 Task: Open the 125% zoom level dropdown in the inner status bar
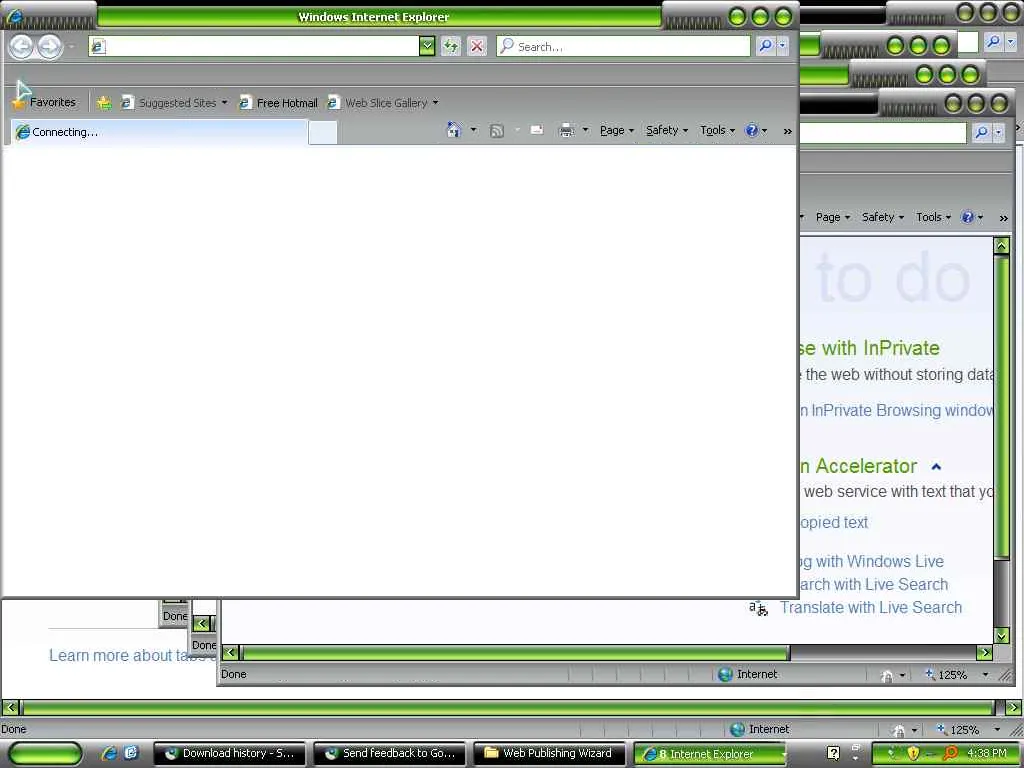pyautogui.click(x=985, y=675)
